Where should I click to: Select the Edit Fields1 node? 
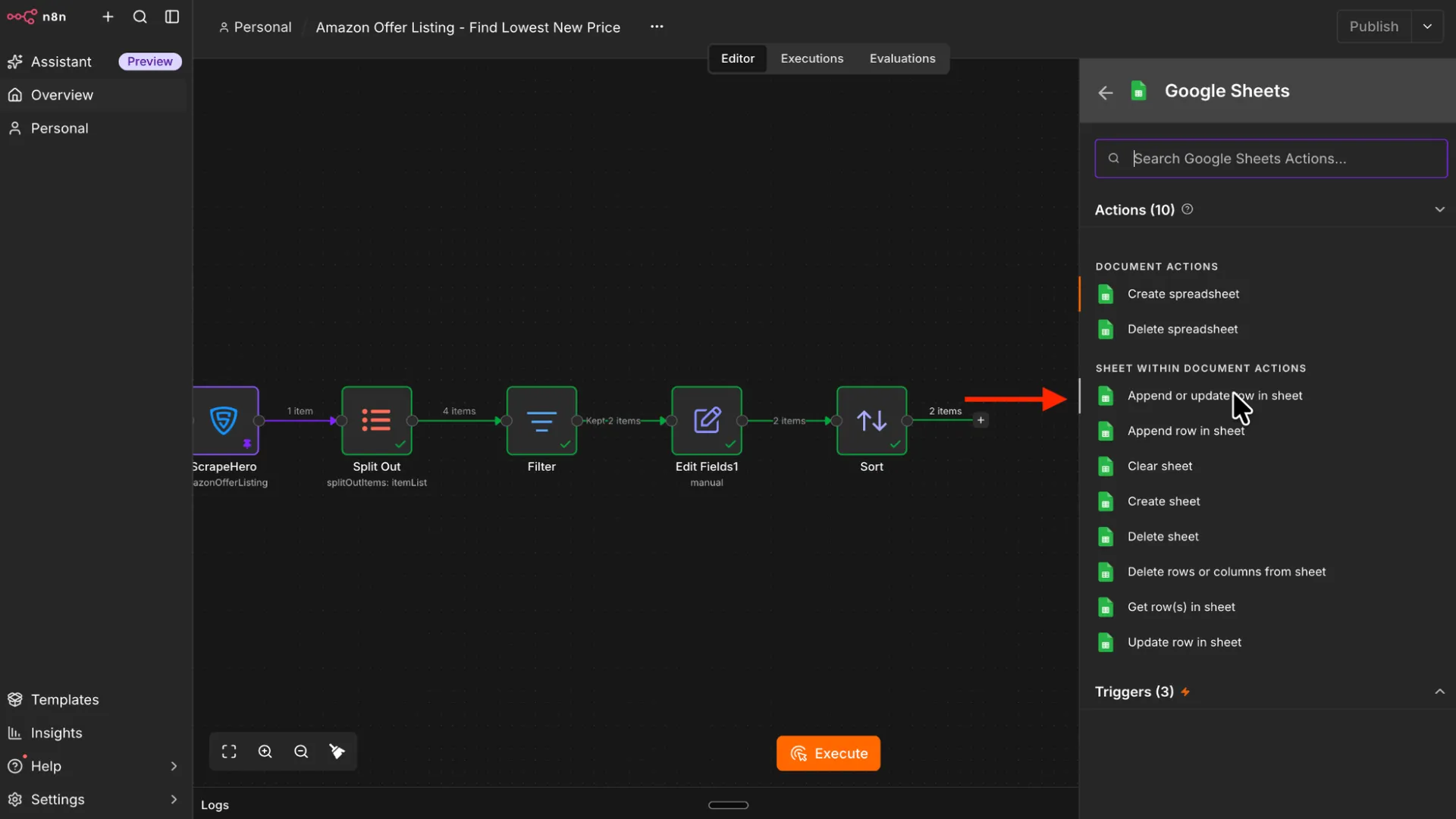(707, 420)
